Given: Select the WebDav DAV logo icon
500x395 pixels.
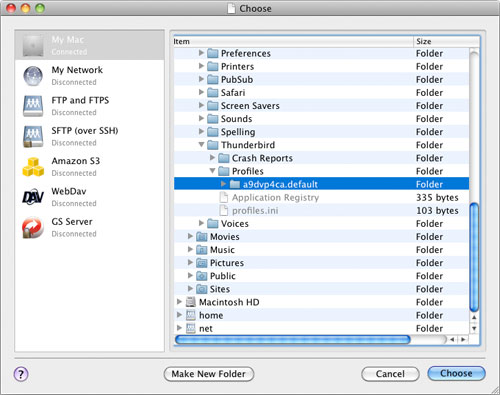Looking at the screenshot, I should pyautogui.click(x=33, y=197).
